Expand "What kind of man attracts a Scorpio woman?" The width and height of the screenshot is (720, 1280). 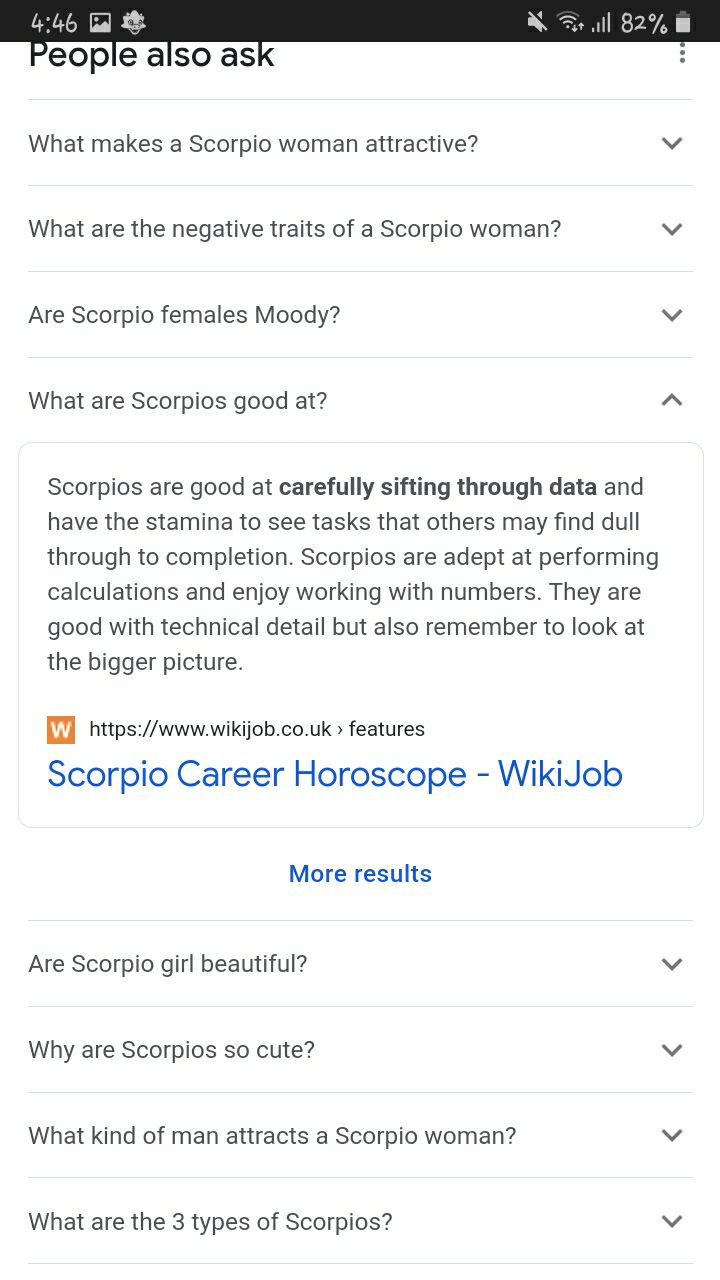(360, 1136)
